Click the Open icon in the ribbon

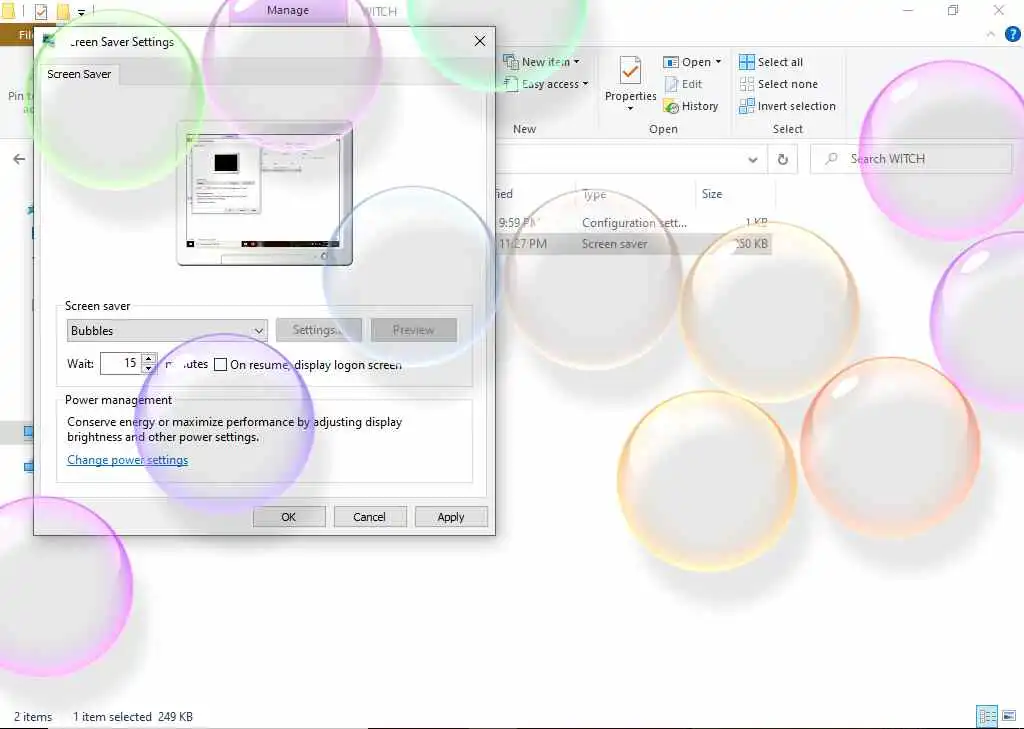tap(671, 62)
